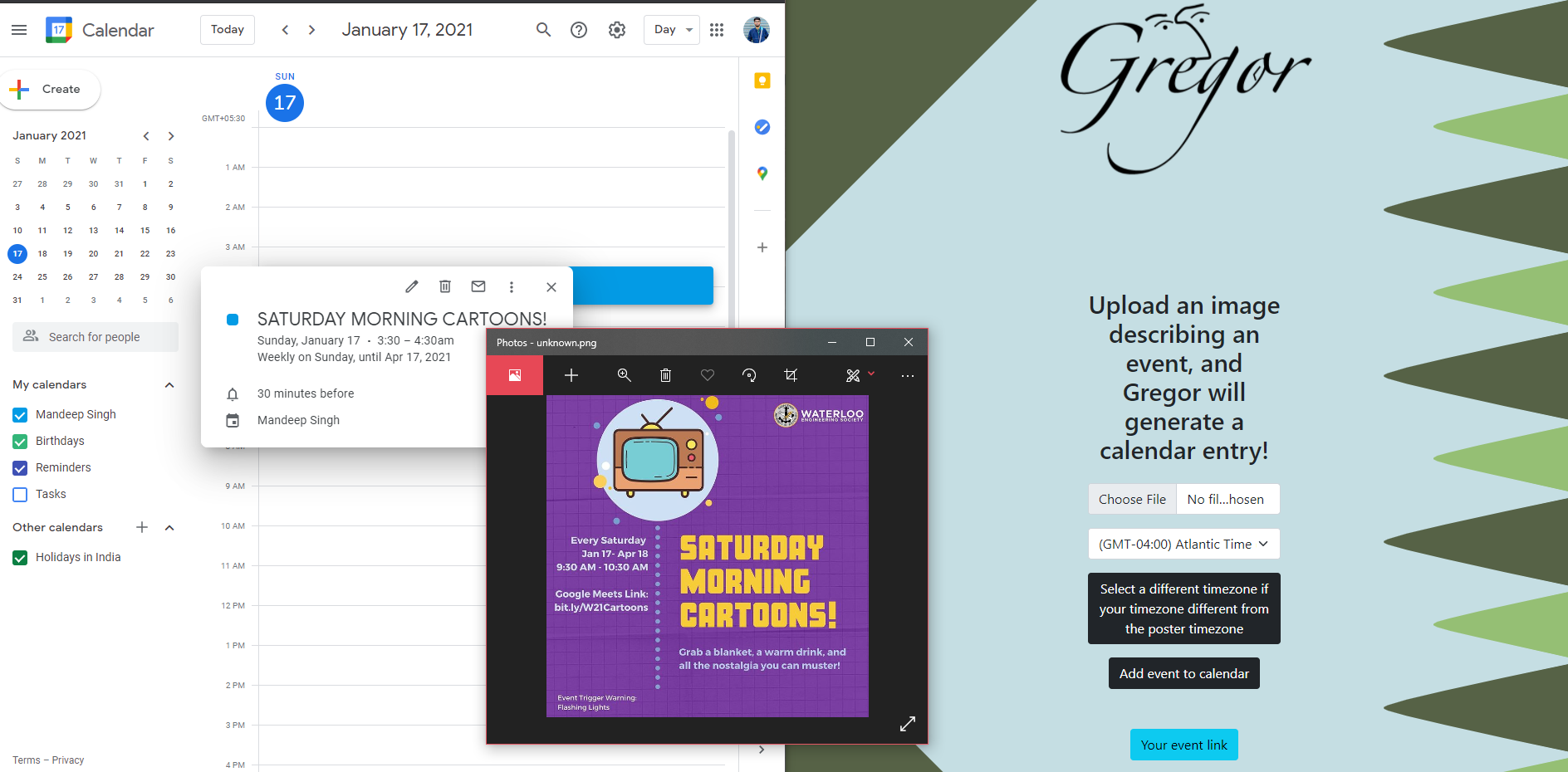Screen dimensions: 1568x772
Task: Add the photo to favorites
Action: pyautogui.click(x=708, y=375)
